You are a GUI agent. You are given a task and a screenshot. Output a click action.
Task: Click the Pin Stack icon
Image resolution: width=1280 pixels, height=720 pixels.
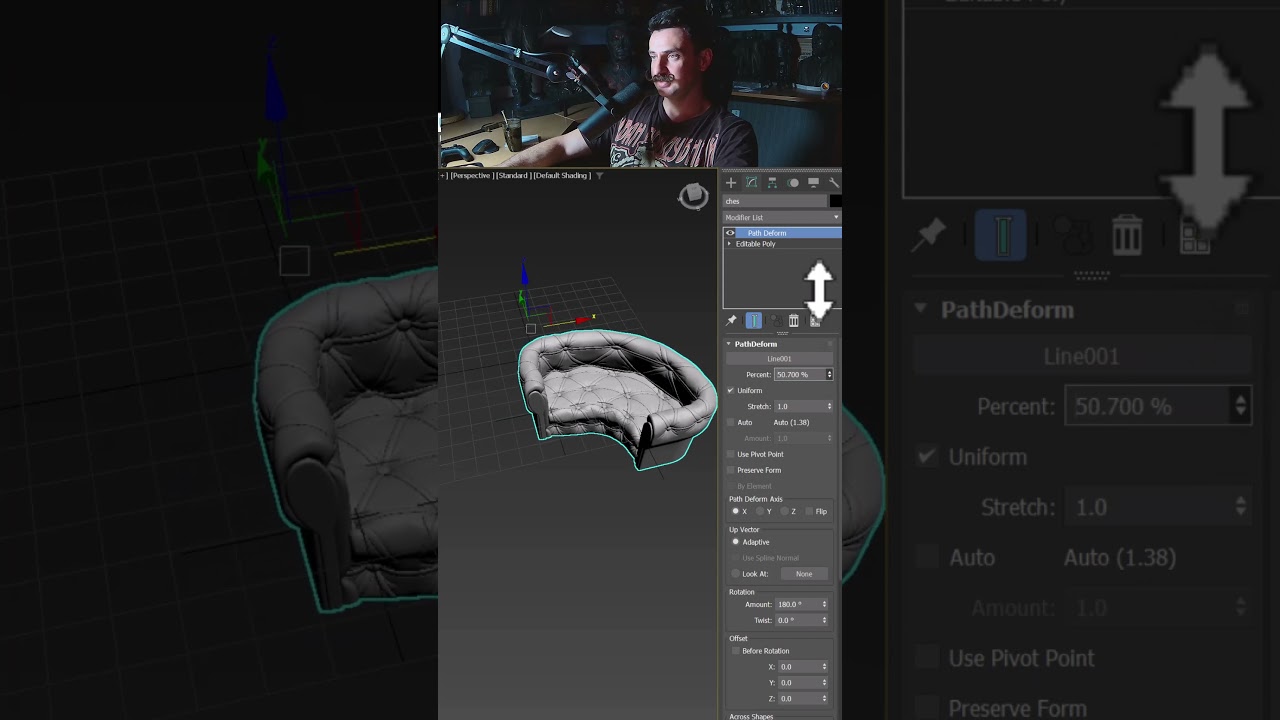click(x=731, y=320)
